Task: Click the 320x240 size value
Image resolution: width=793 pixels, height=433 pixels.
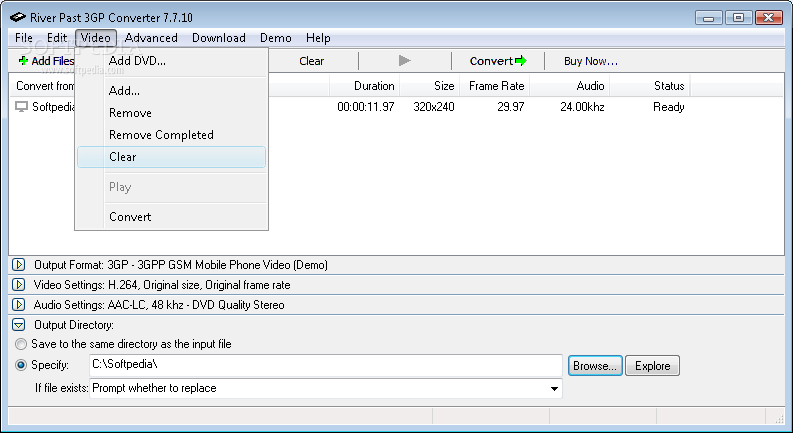Action: point(434,107)
